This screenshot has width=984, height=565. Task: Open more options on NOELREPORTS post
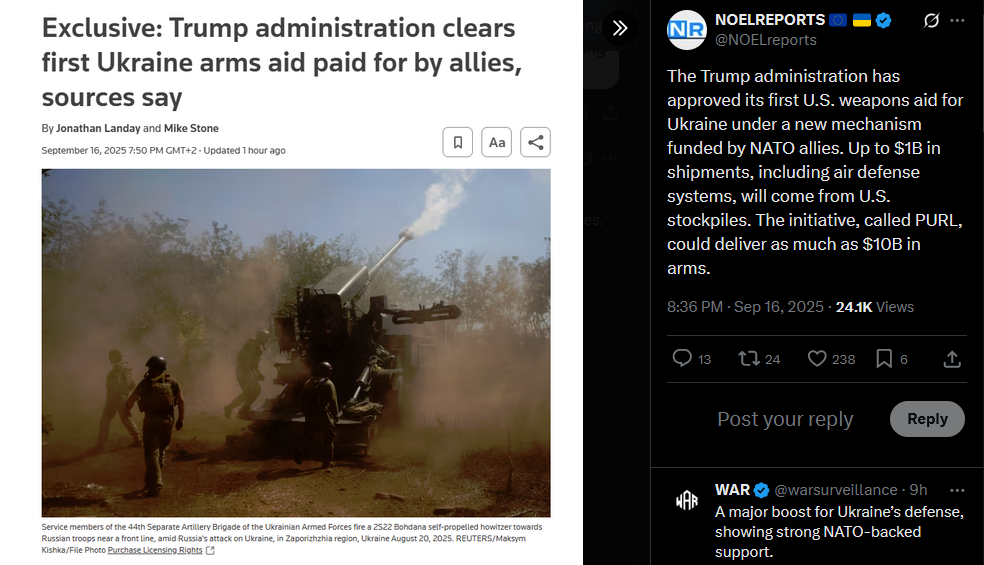click(x=957, y=21)
